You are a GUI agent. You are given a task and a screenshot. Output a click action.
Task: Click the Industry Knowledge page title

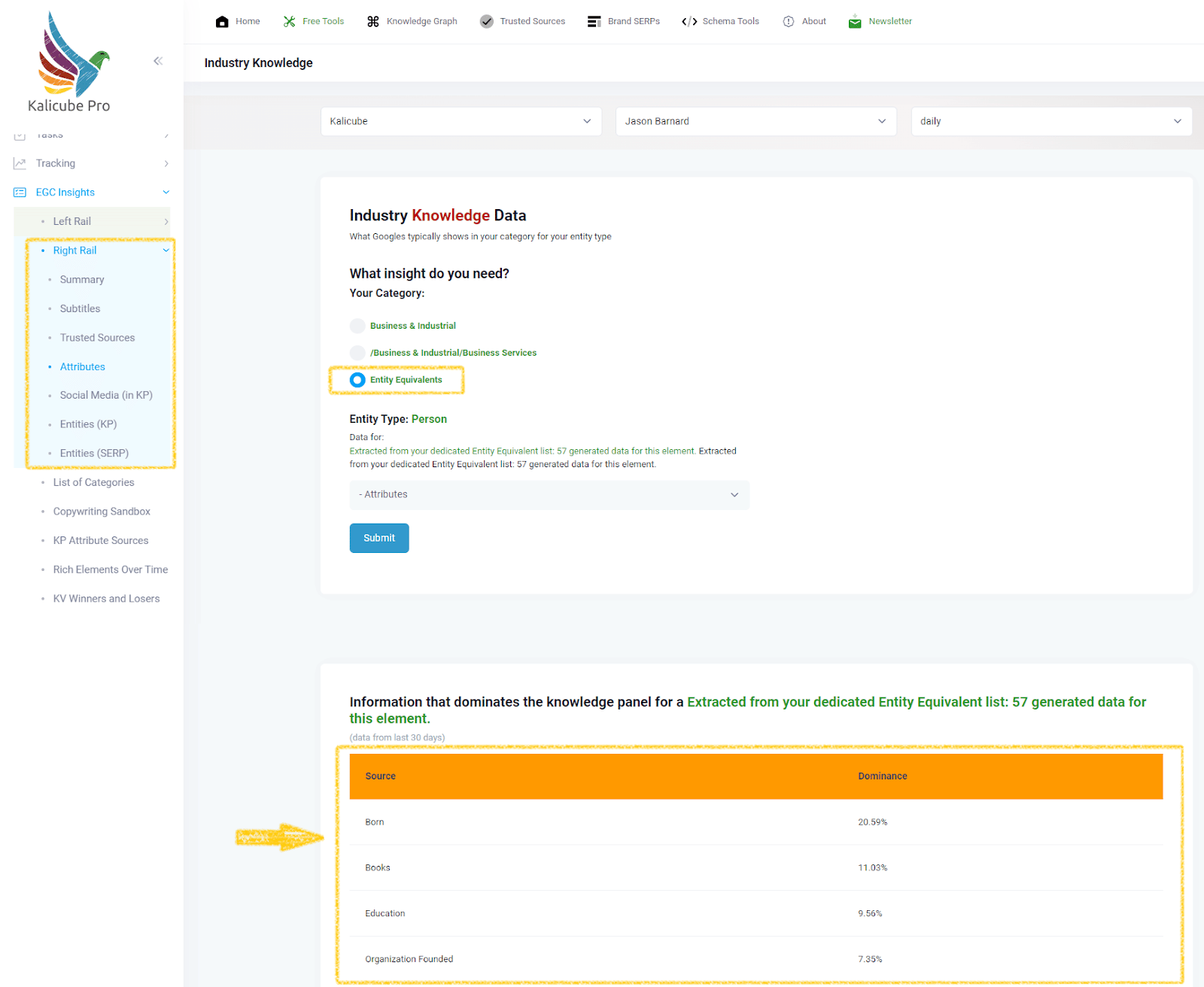[x=258, y=63]
